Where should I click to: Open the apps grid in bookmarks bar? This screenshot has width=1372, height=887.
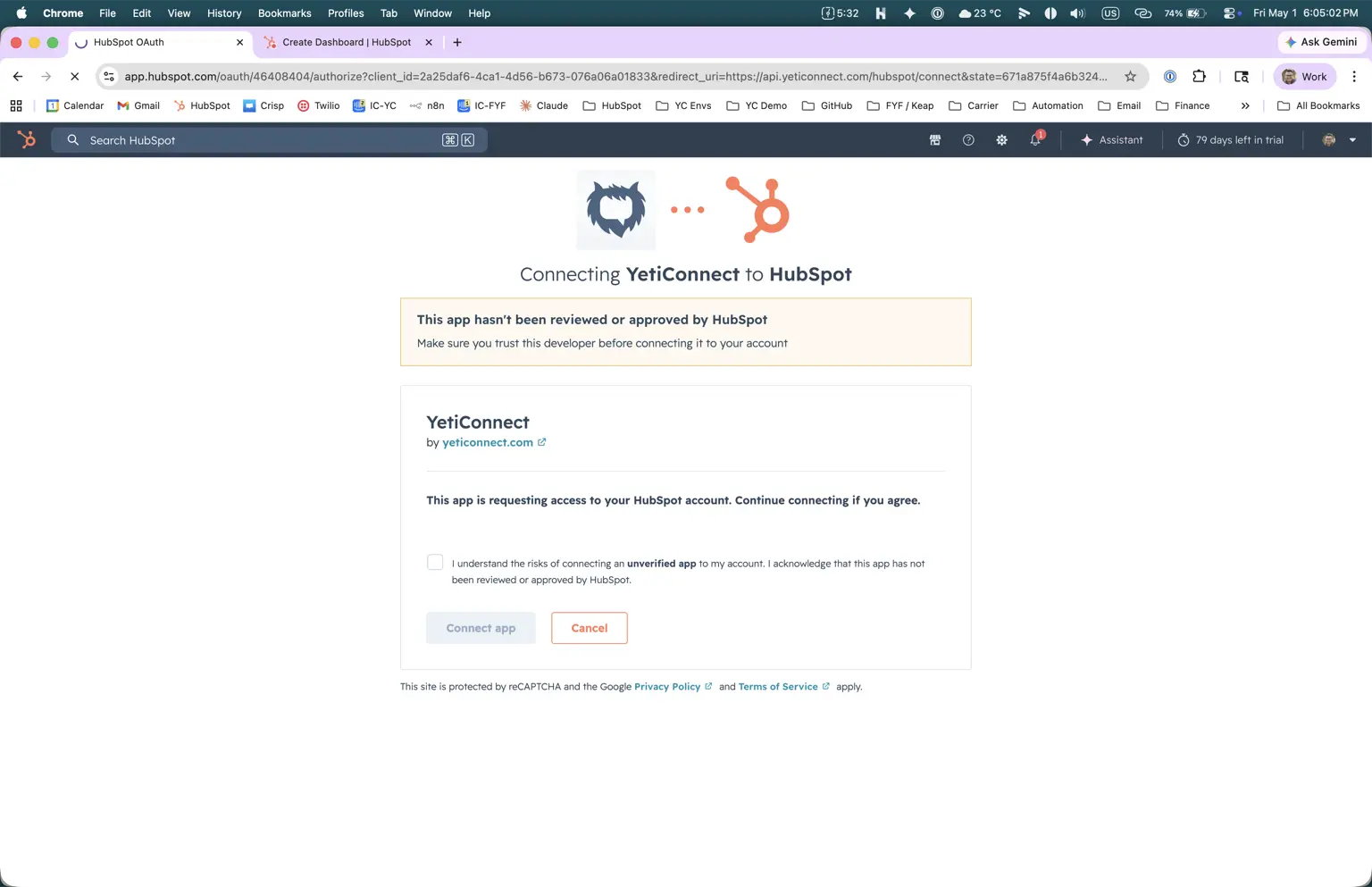(x=16, y=105)
